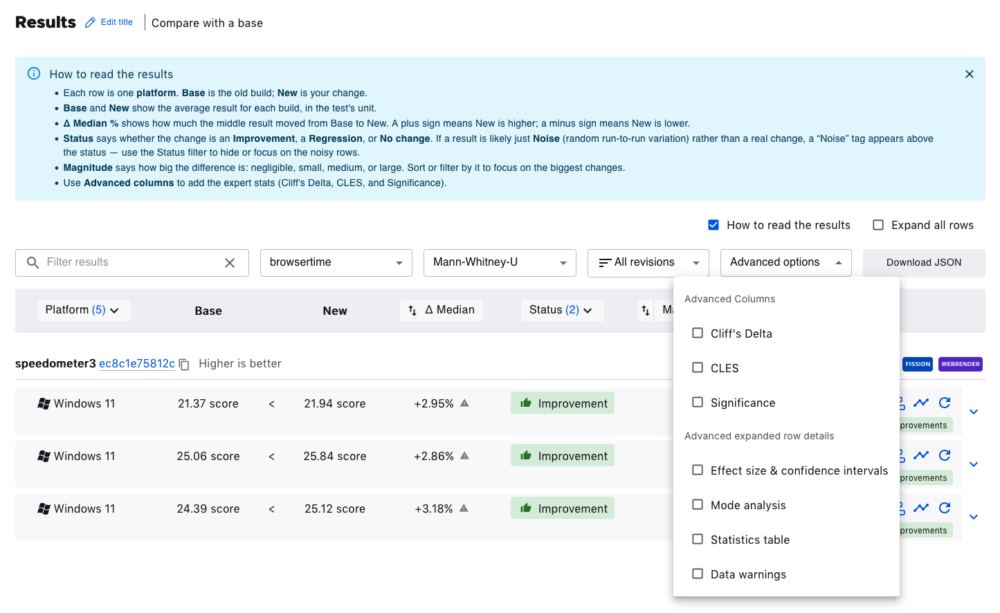Open the Status (2) filter dropdown
Viewport: 1000px width, 613px height.
(x=561, y=310)
